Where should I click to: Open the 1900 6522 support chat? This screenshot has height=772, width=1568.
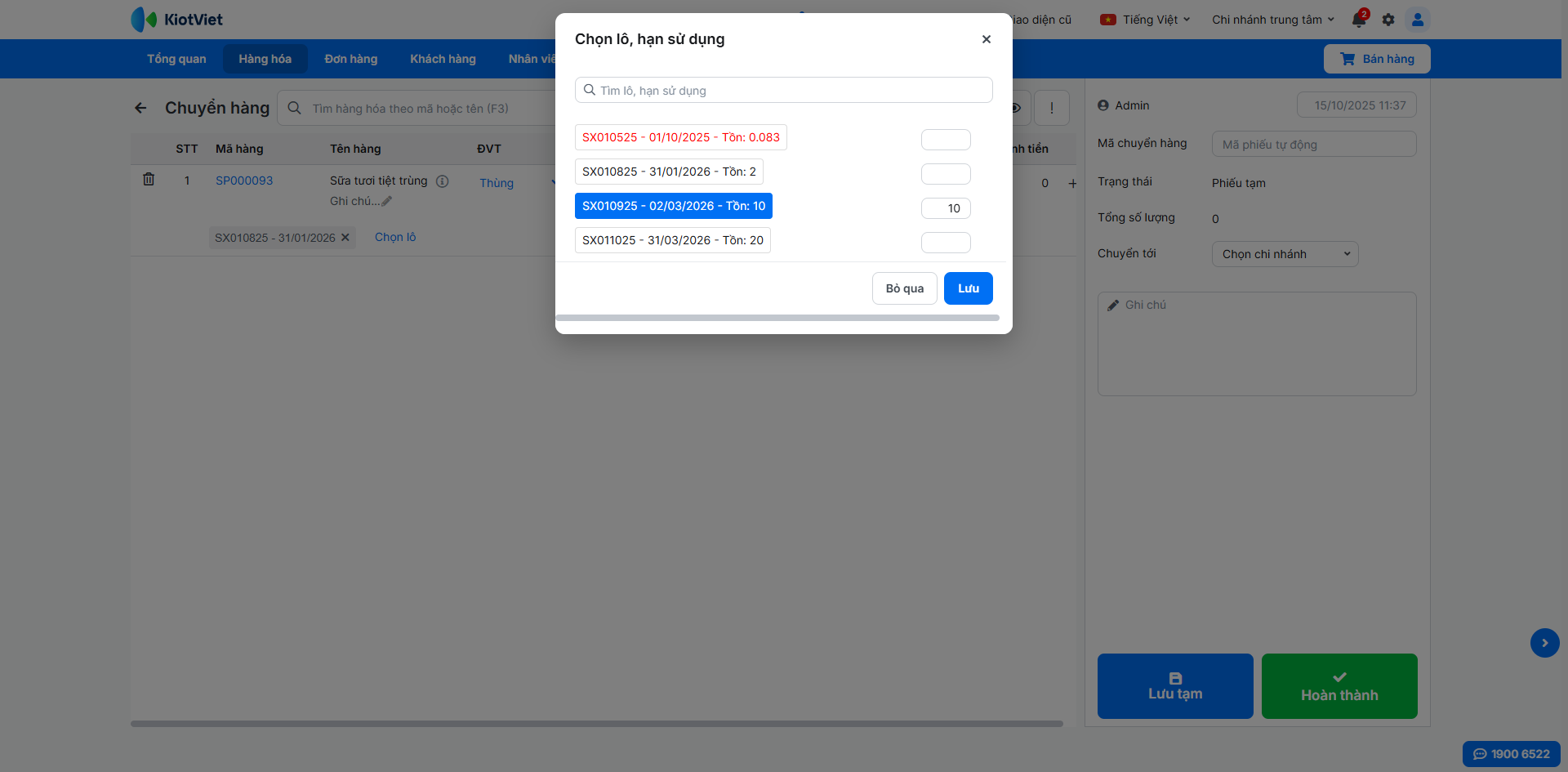pos(1512,754)
